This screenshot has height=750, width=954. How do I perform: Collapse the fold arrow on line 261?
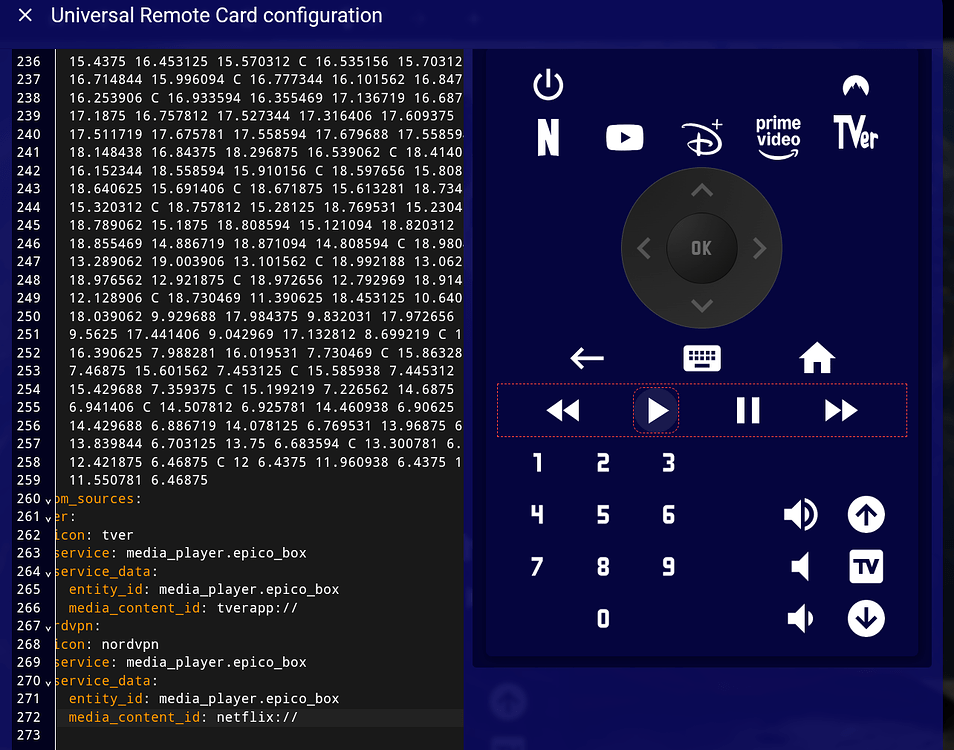click(48, 518)
